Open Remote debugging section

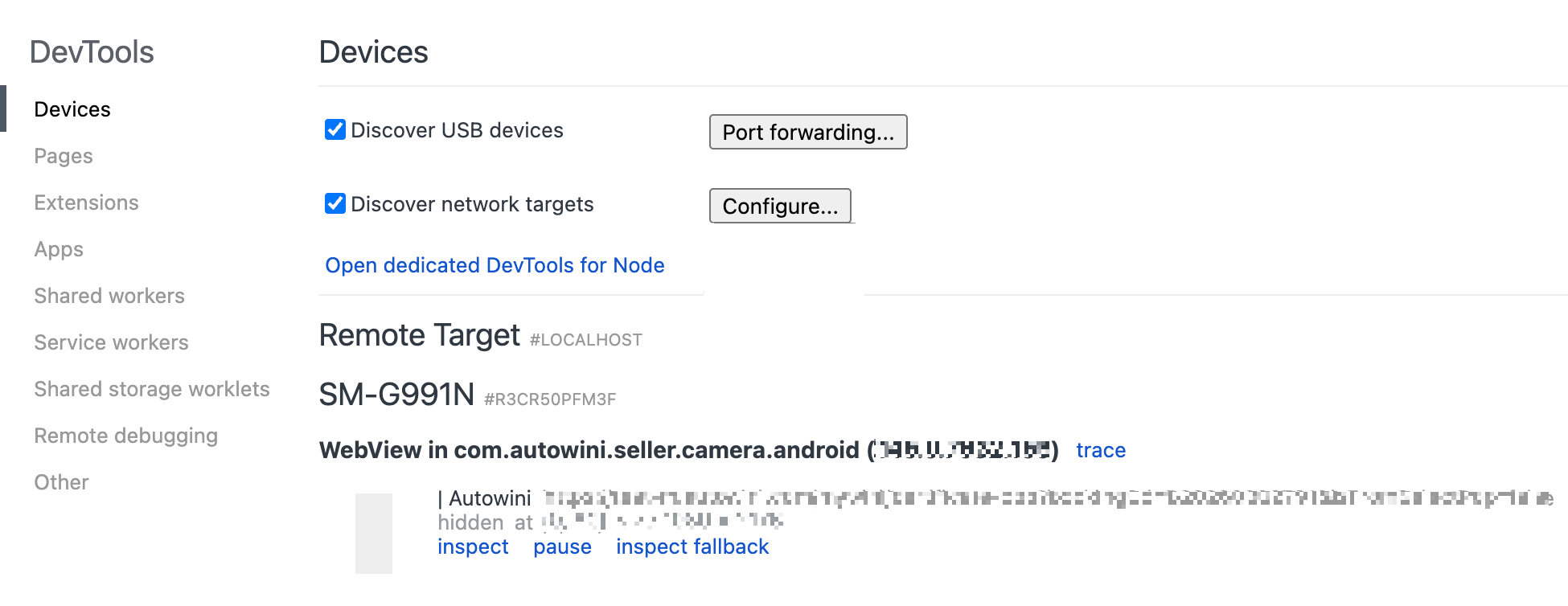125,436
